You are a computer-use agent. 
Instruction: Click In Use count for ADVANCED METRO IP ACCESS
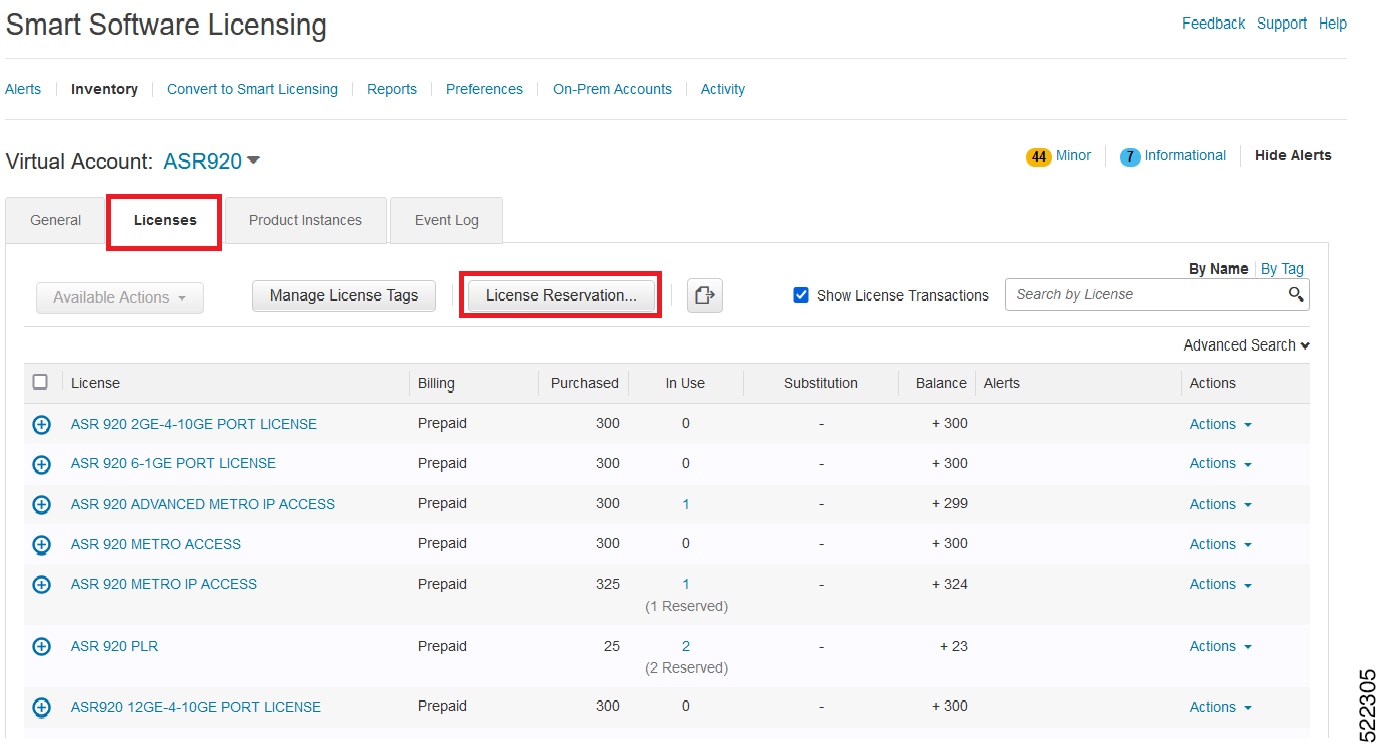686,504
